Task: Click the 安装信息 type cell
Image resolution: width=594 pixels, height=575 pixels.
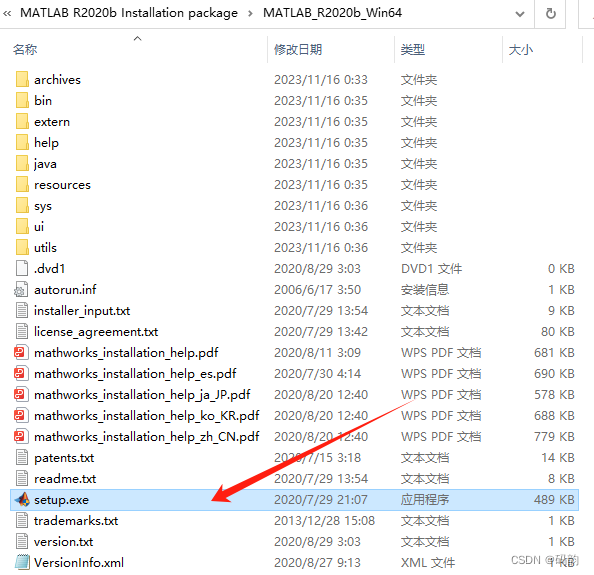Action: pyautogui.click(x=425, y=290)
